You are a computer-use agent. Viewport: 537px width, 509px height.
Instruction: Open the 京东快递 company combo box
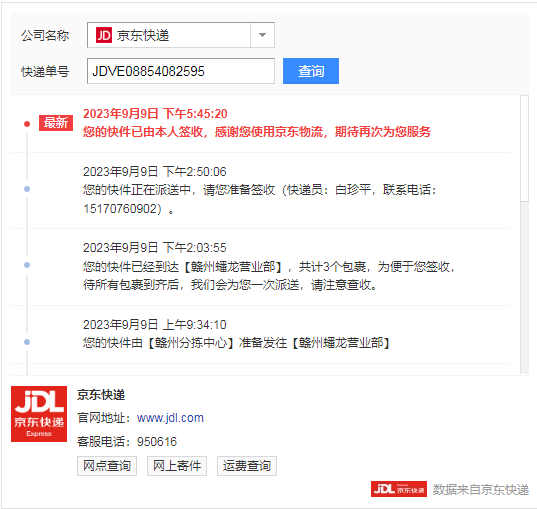point(181,35)
